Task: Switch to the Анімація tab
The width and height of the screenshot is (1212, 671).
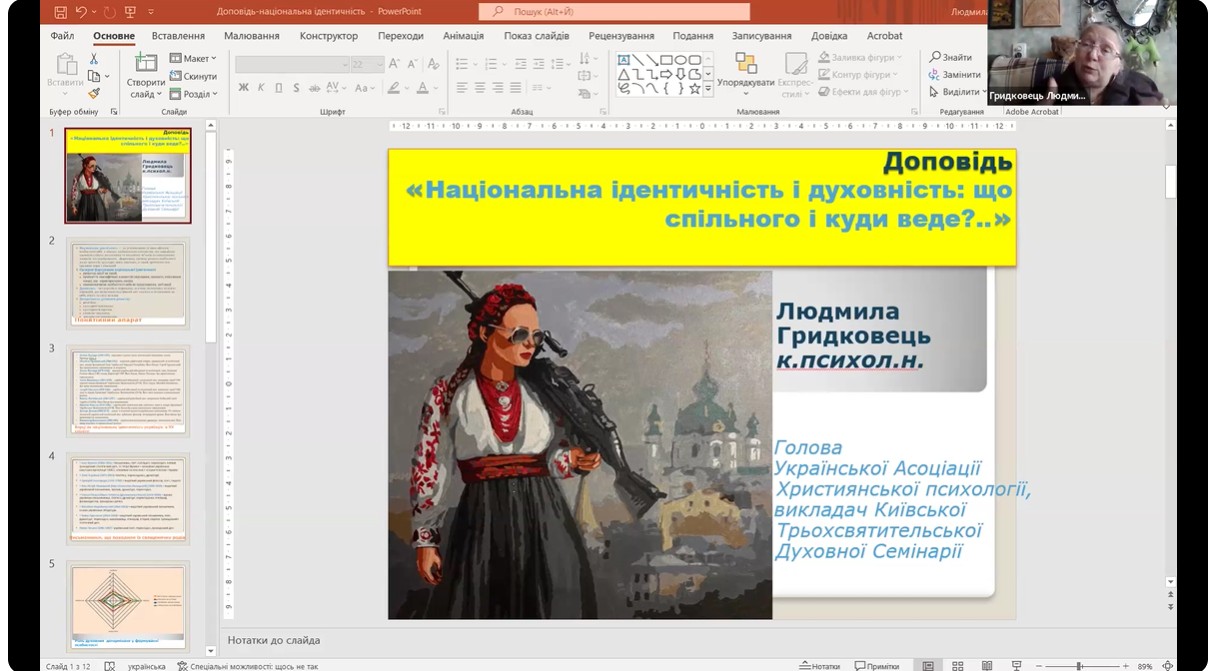Action: 462,36
